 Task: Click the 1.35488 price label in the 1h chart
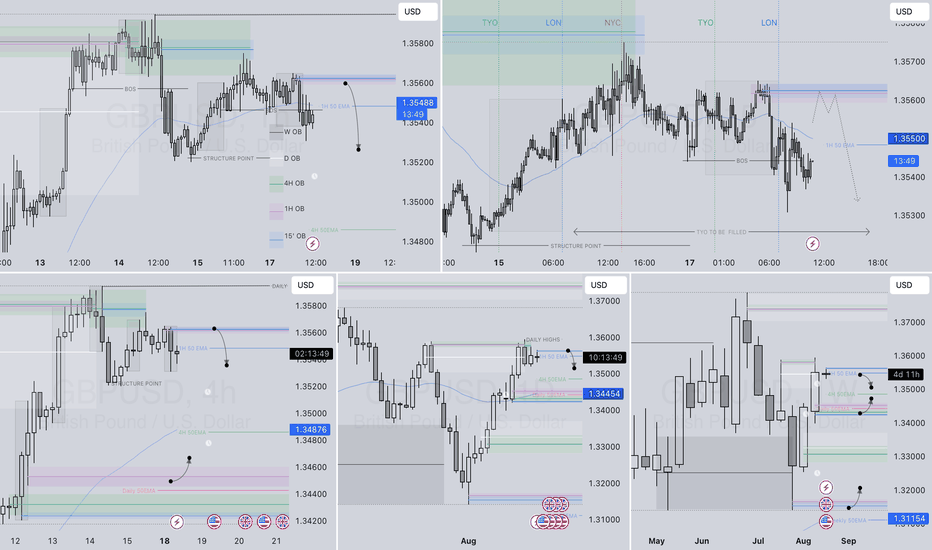[x=418, y=103]
